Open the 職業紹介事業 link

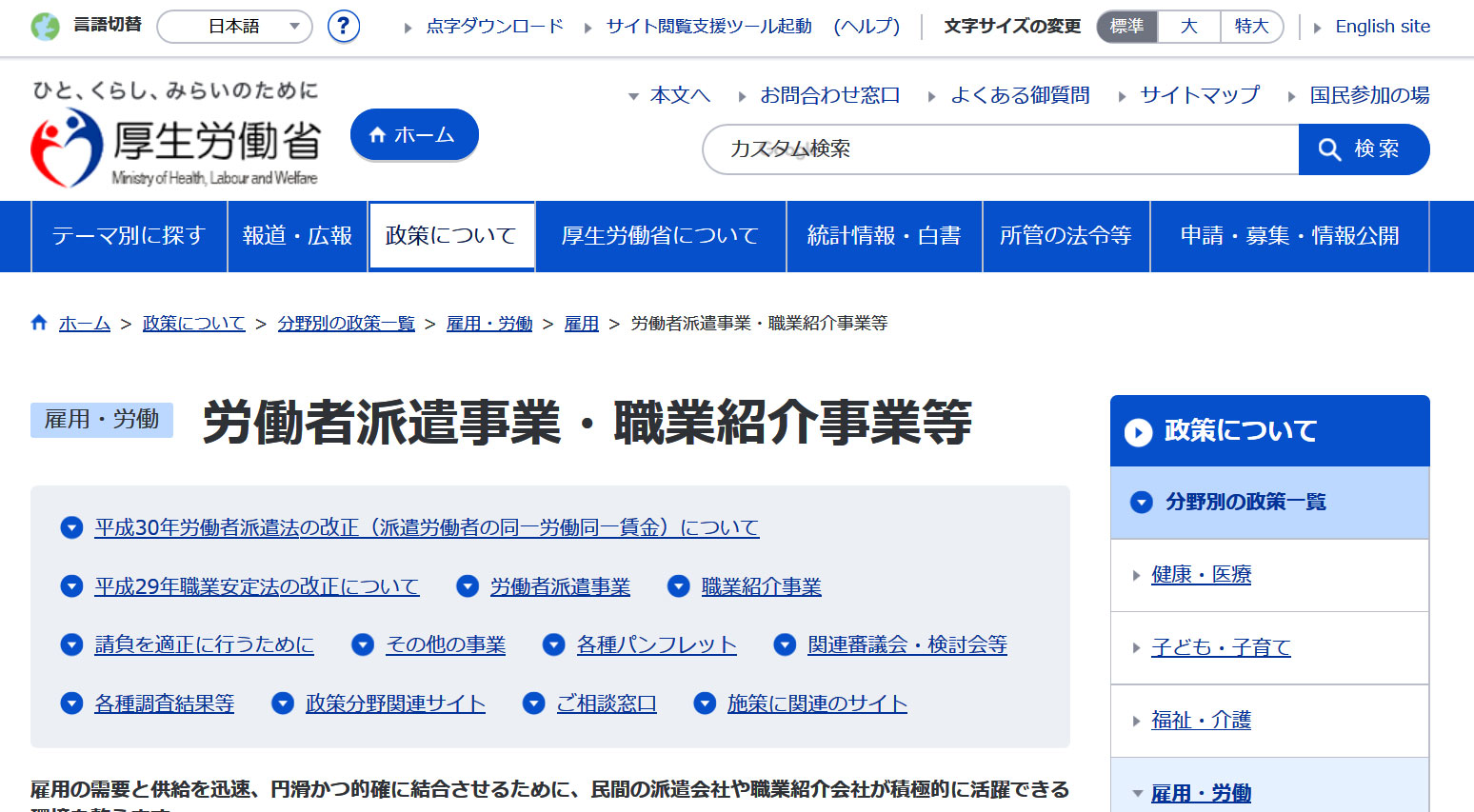coord(761,586)
